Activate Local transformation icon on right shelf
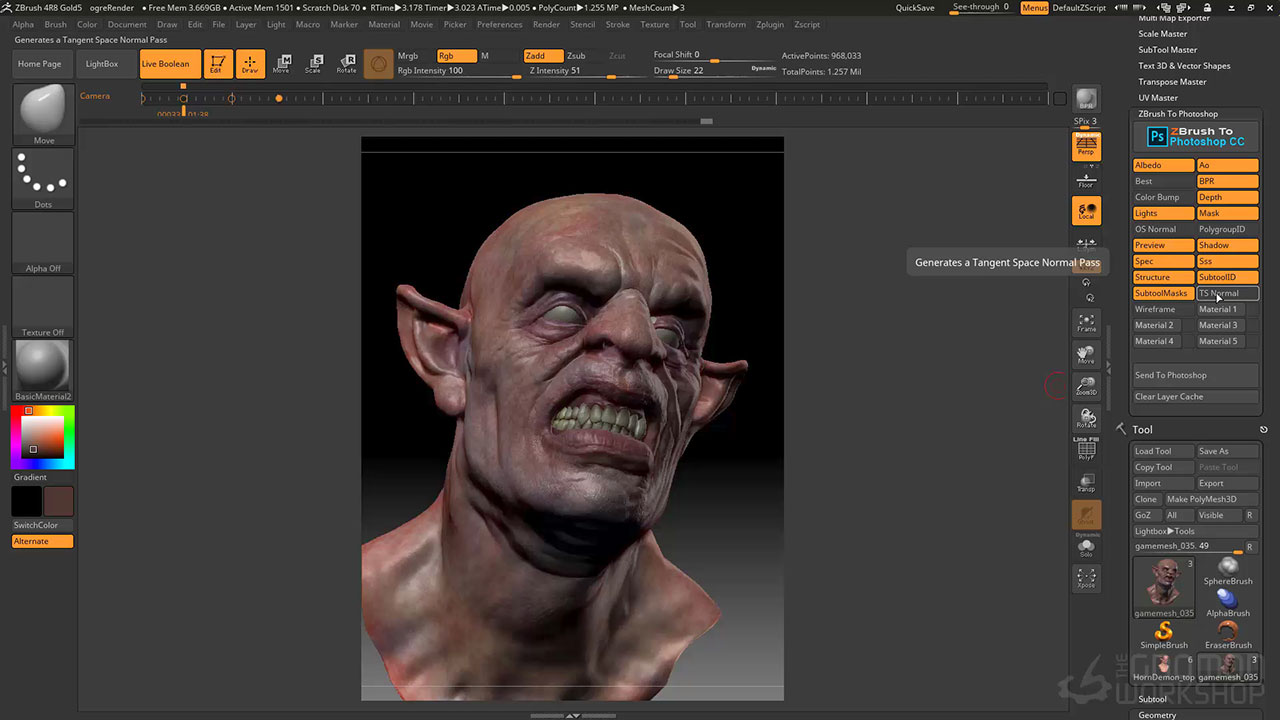 click(1086, 211)
